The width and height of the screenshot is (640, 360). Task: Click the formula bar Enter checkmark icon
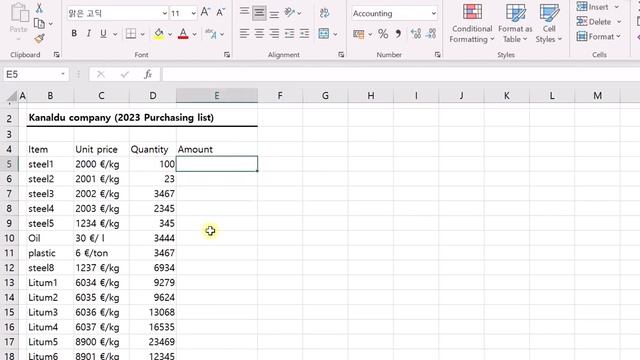125,74
